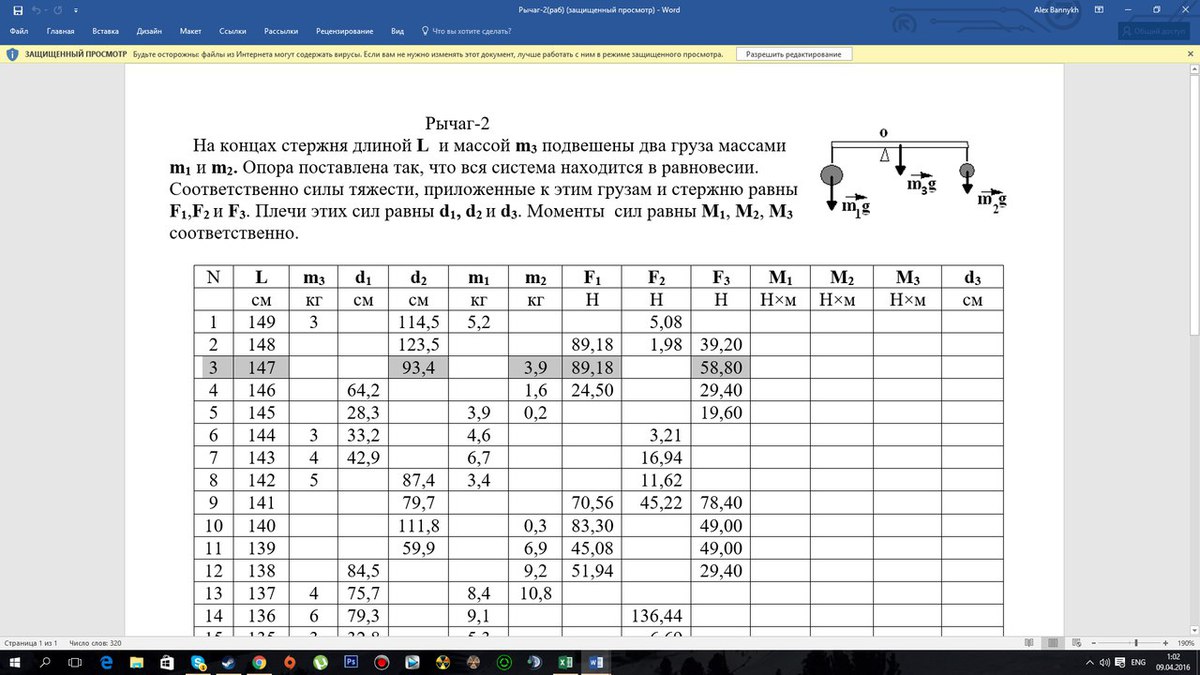Click the Ribbon Display Options icon
This screenshot has height=675, width=1200.
click(x=1100, y=10)
